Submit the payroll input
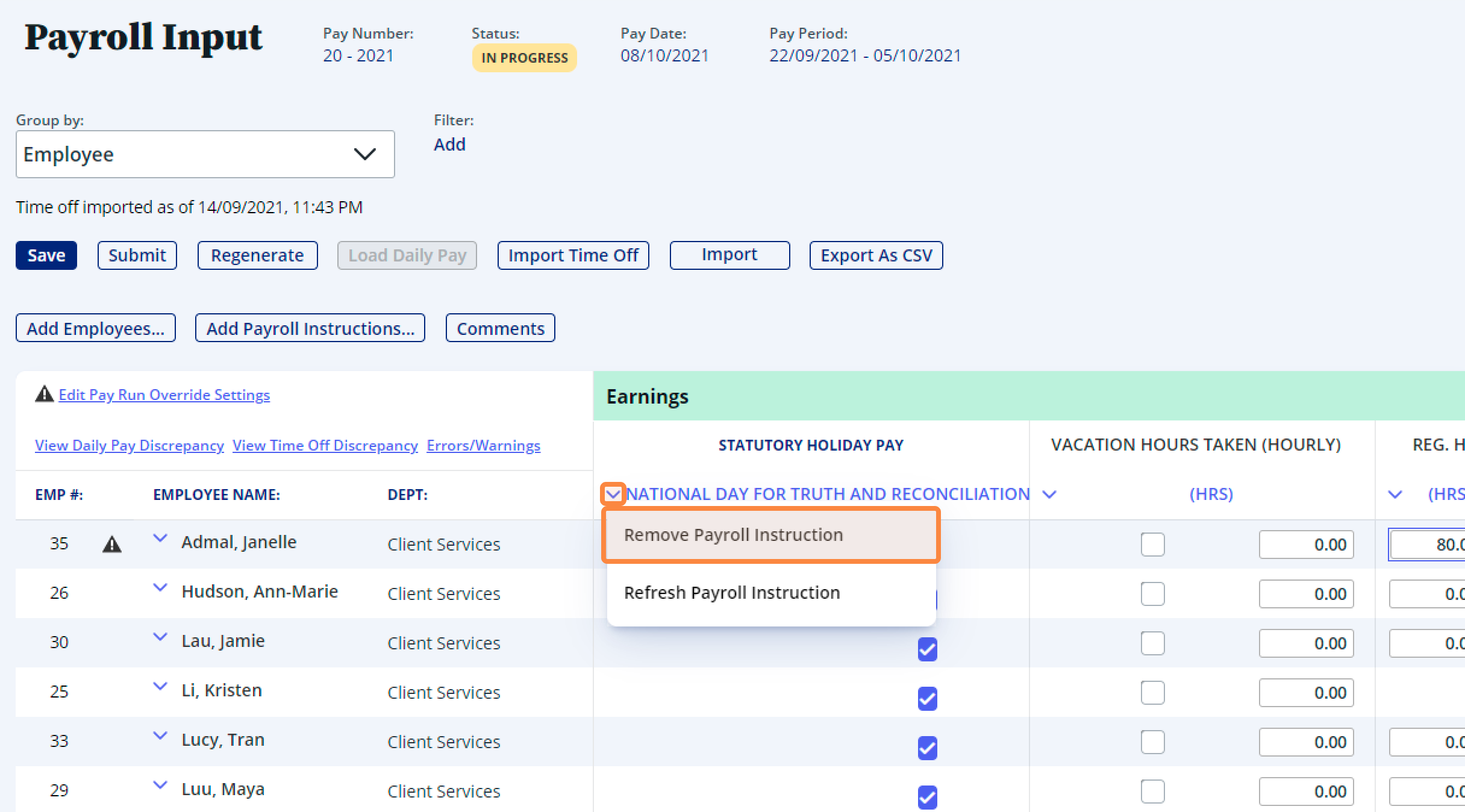This screenshot has height=812, width=1465. 137,255
